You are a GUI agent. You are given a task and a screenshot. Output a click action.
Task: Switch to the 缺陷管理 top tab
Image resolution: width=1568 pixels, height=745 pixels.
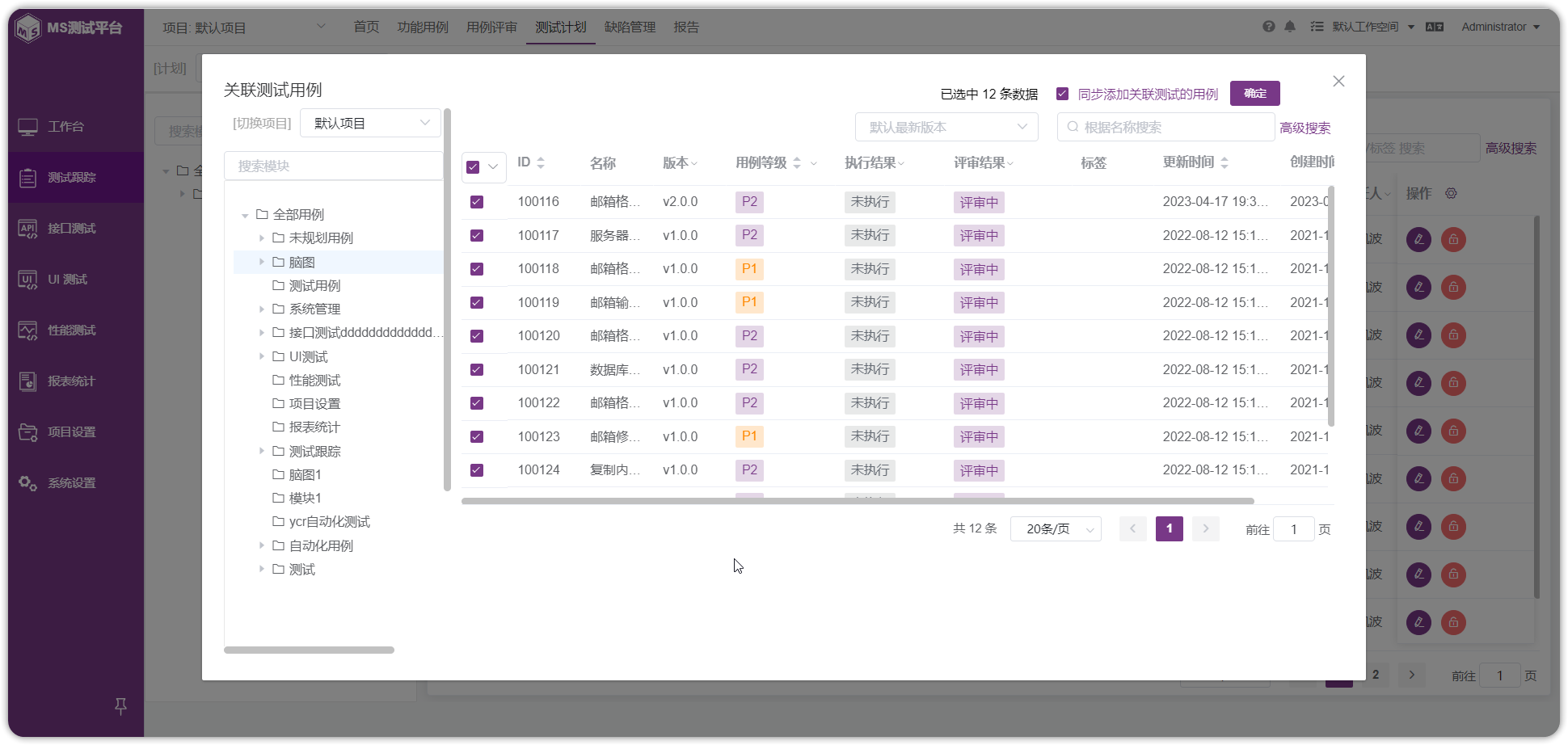[x=630, y=27]
